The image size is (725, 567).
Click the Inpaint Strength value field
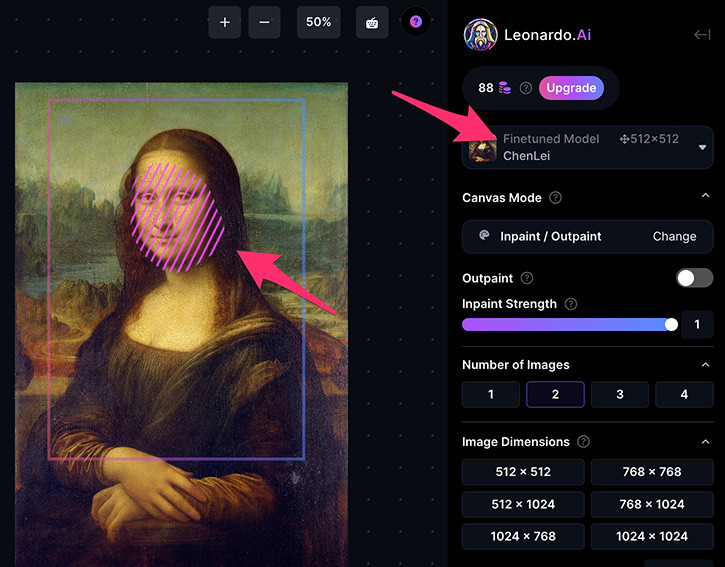(697, 325)
